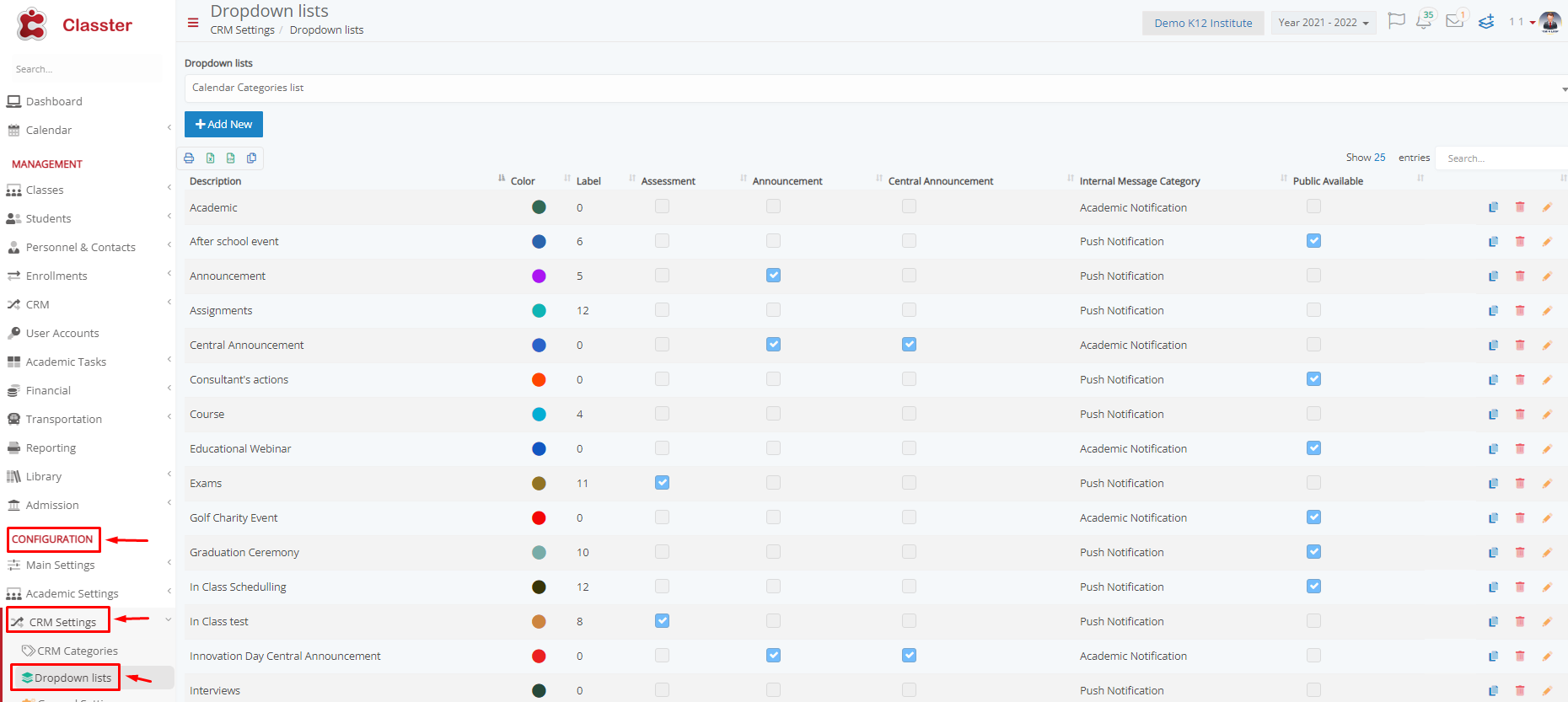Open CRM Categories submenu item
The width and height of the screenshot is (1568, 702).
click(x=78, y=651)
